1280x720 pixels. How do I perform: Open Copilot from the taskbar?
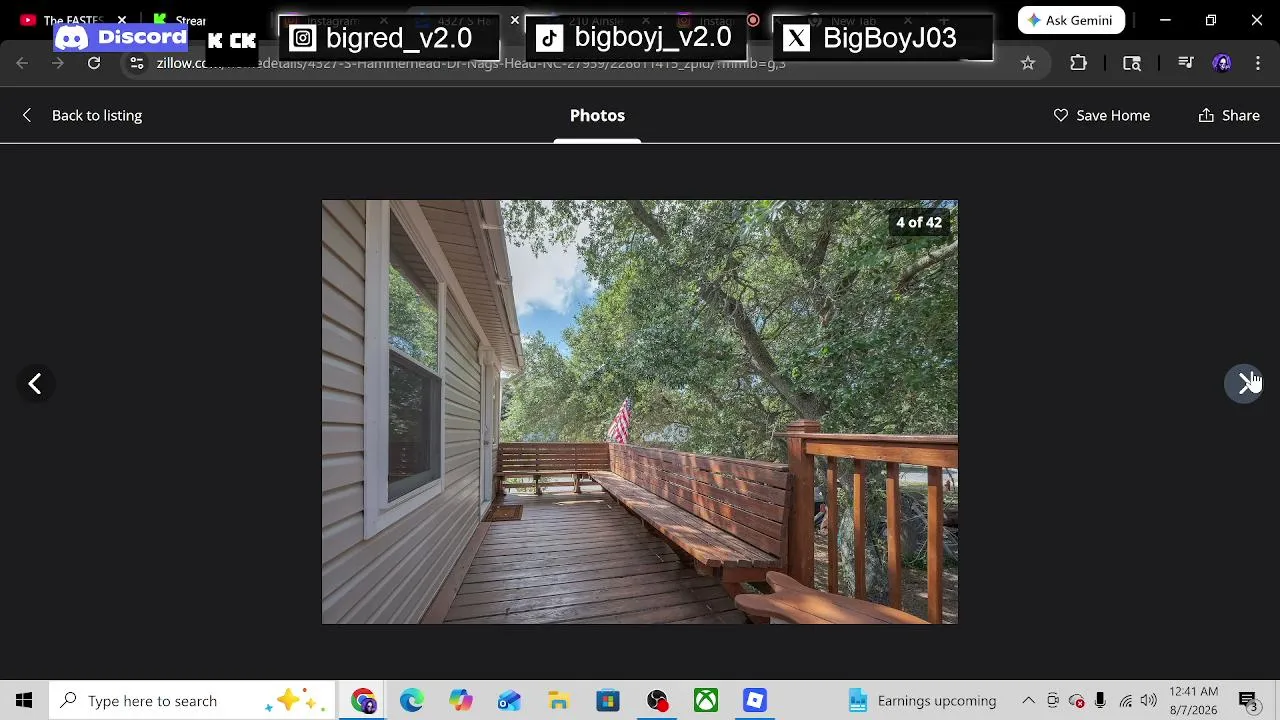(x=461, y=701)
